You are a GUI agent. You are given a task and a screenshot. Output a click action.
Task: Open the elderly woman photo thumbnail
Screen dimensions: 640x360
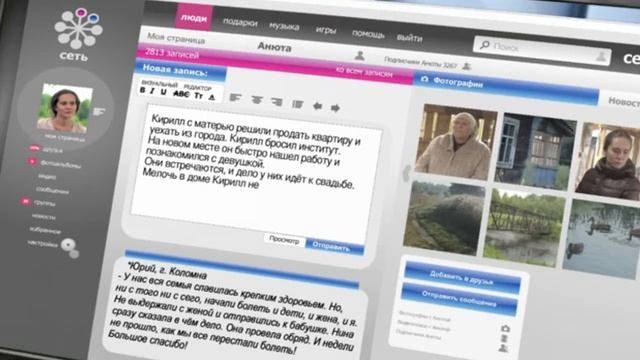click(456, 142)
